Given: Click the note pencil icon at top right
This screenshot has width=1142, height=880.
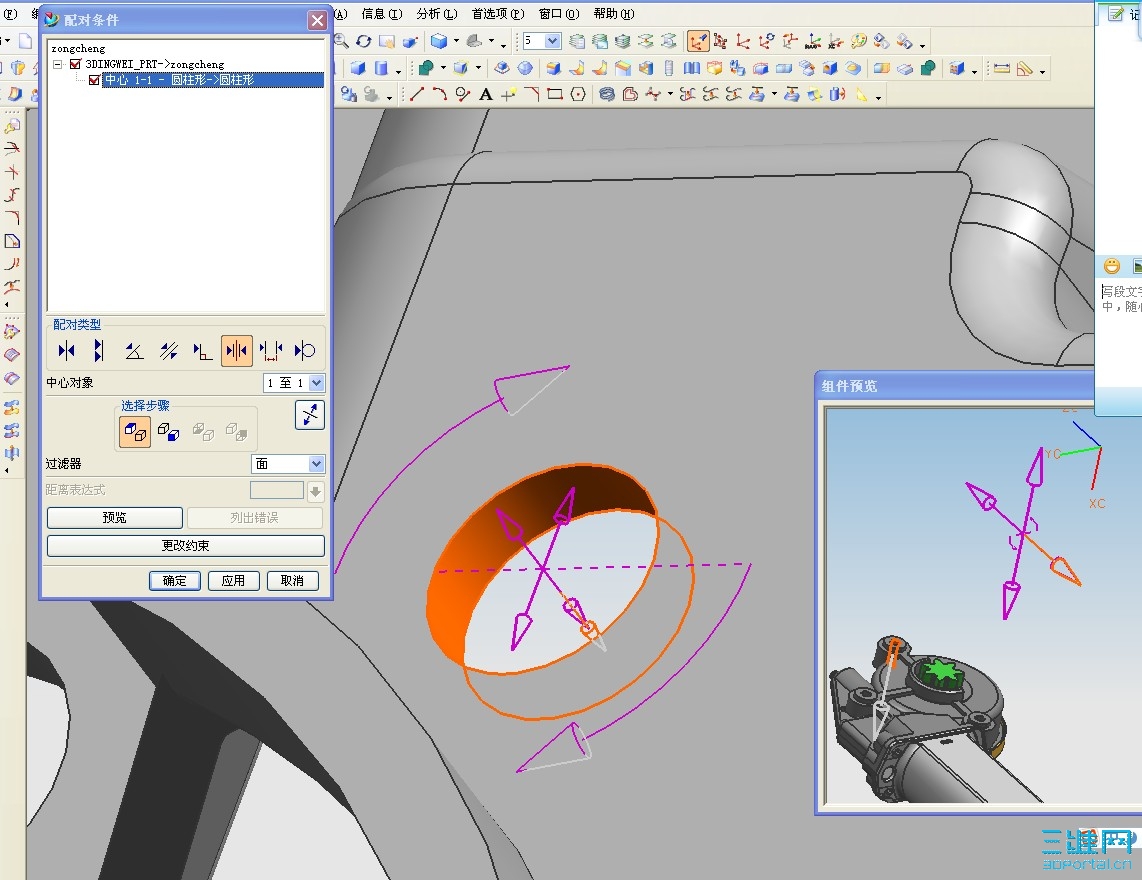Looking at the screenshot, I should (x=1115, y=14).
